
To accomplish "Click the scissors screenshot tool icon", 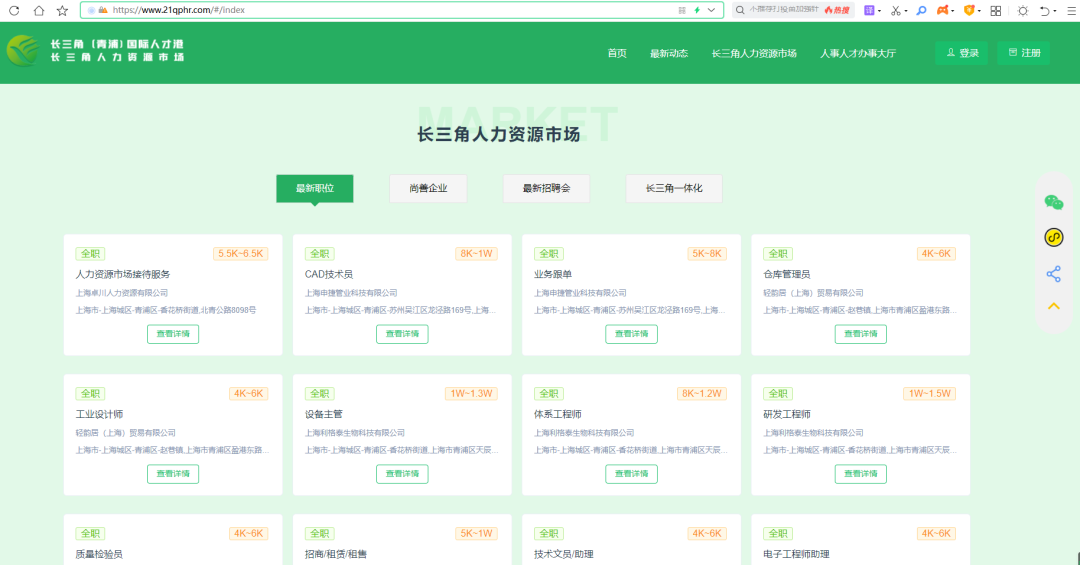I will pyautogui.click(x=895, y=10).
